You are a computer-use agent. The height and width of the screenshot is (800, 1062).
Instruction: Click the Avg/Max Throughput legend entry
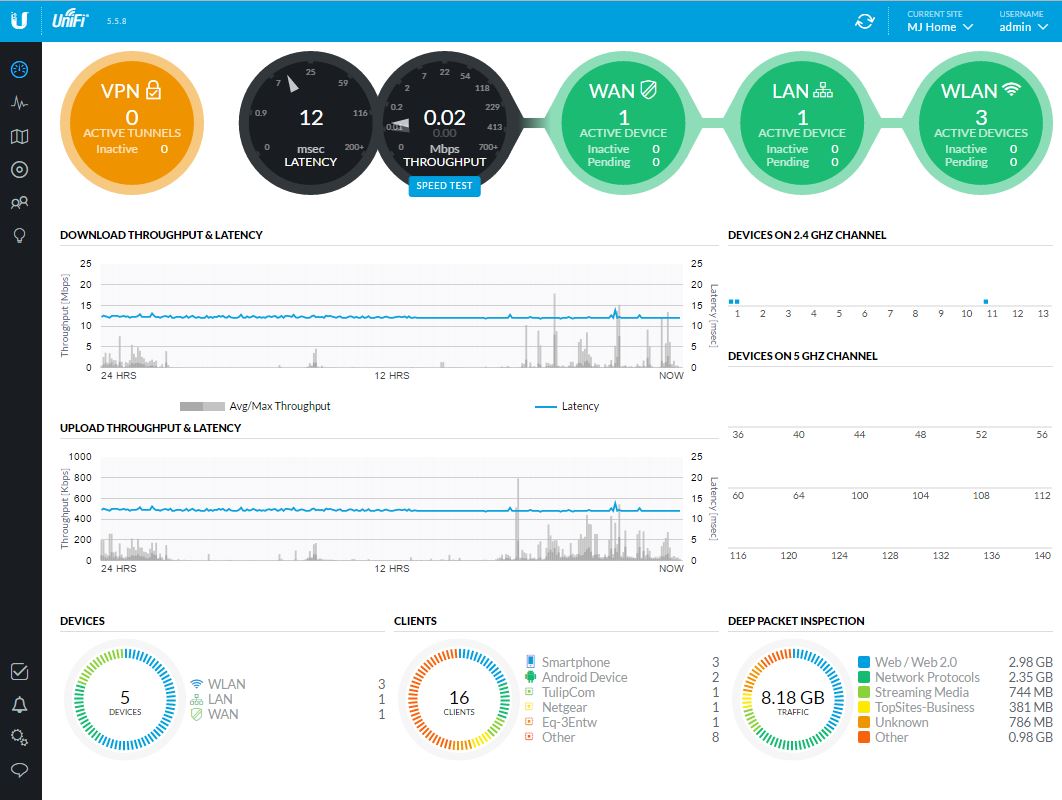click(255, 406)
